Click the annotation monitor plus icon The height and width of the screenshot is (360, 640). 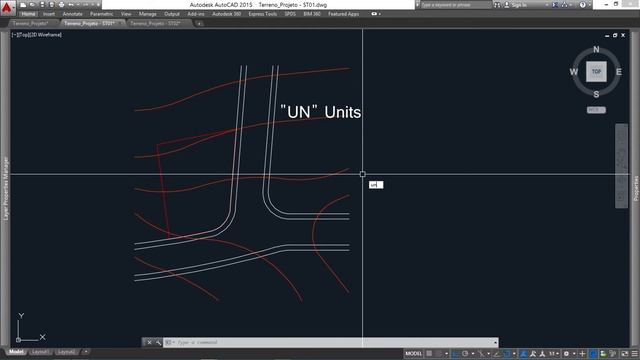tap(582, 353)
